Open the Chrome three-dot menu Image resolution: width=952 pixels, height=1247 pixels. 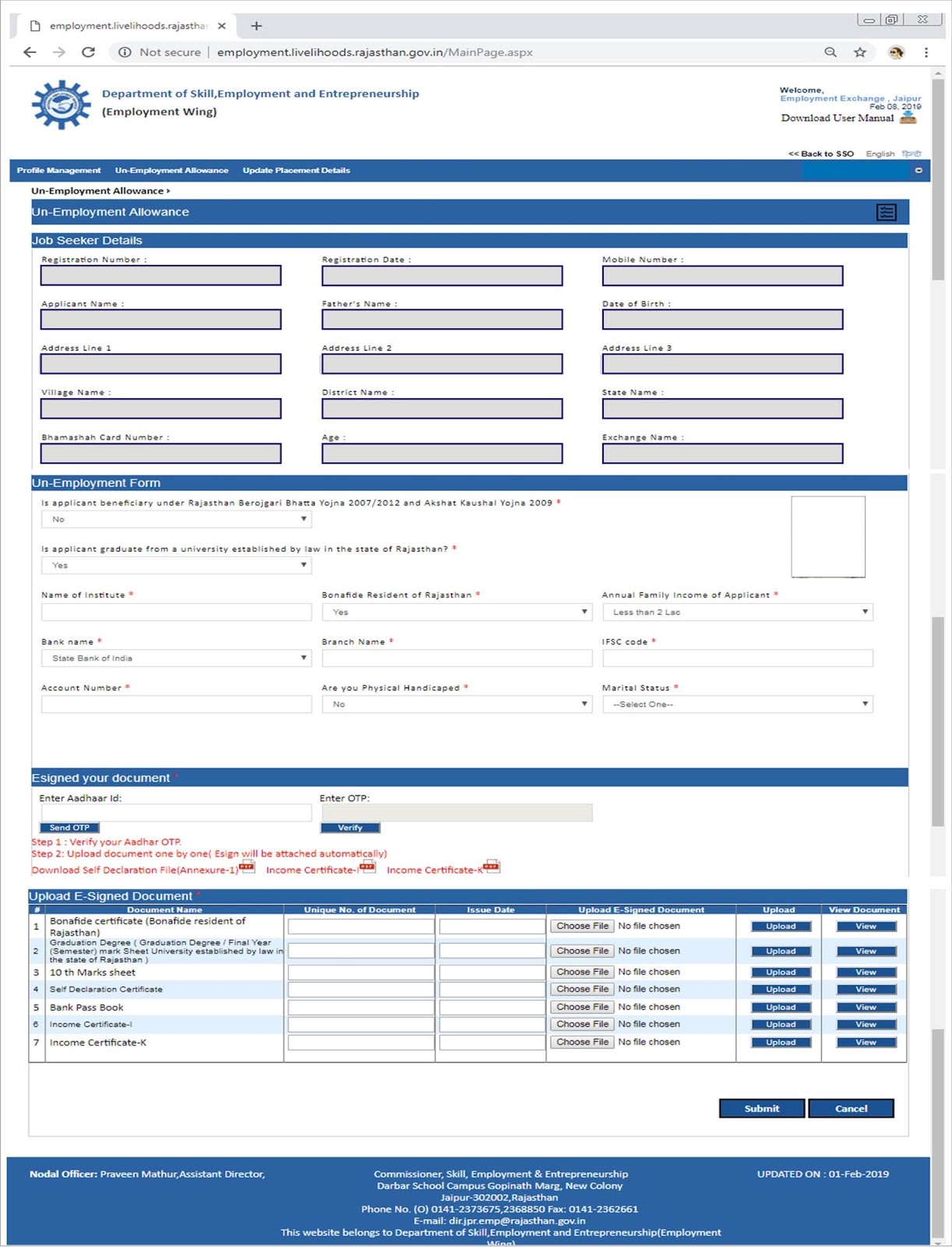(x=926, y=52)
